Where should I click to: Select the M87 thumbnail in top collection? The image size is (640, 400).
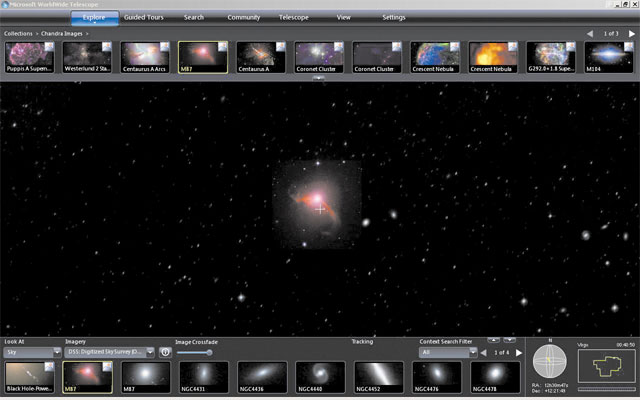(203, 58)
